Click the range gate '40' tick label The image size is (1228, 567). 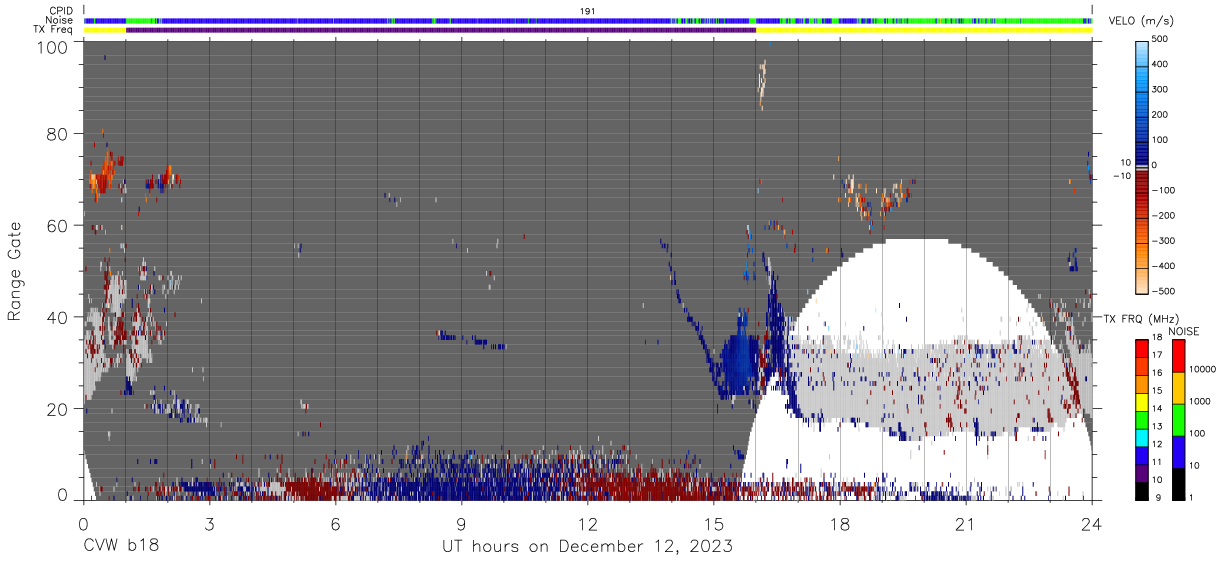[58, 317]
